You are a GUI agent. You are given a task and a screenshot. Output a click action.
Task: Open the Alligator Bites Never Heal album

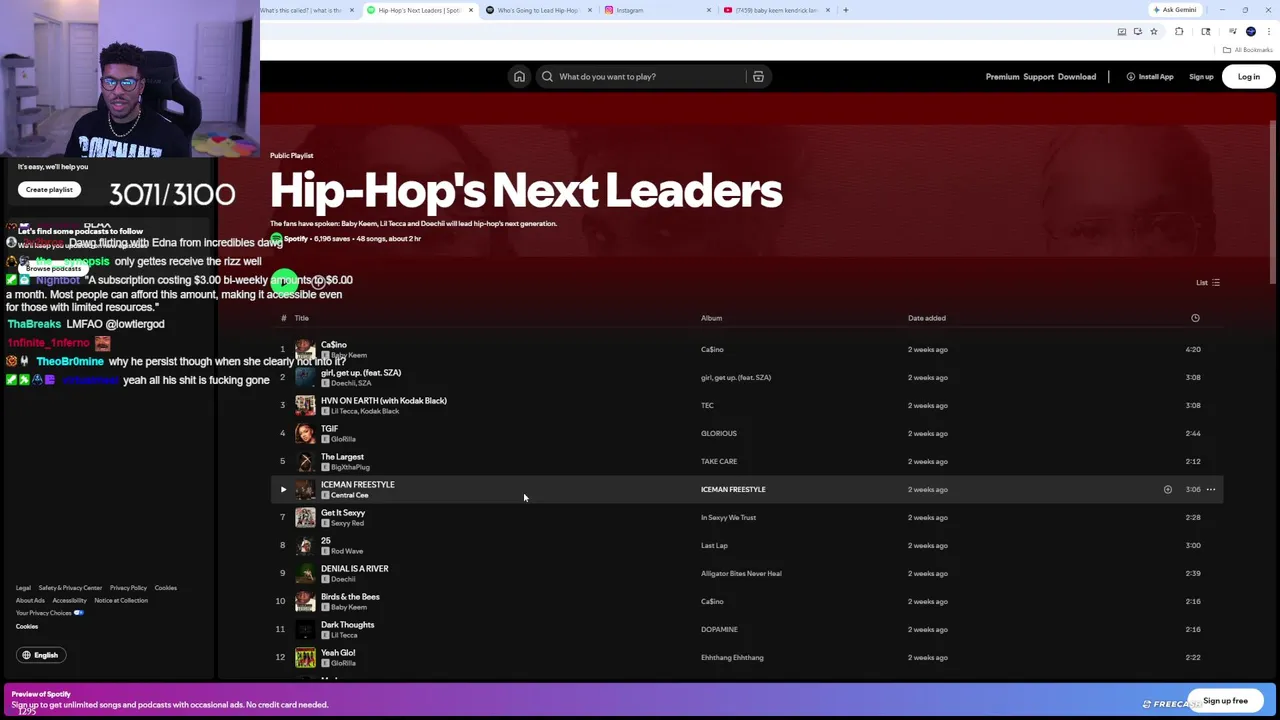point(741,574)
